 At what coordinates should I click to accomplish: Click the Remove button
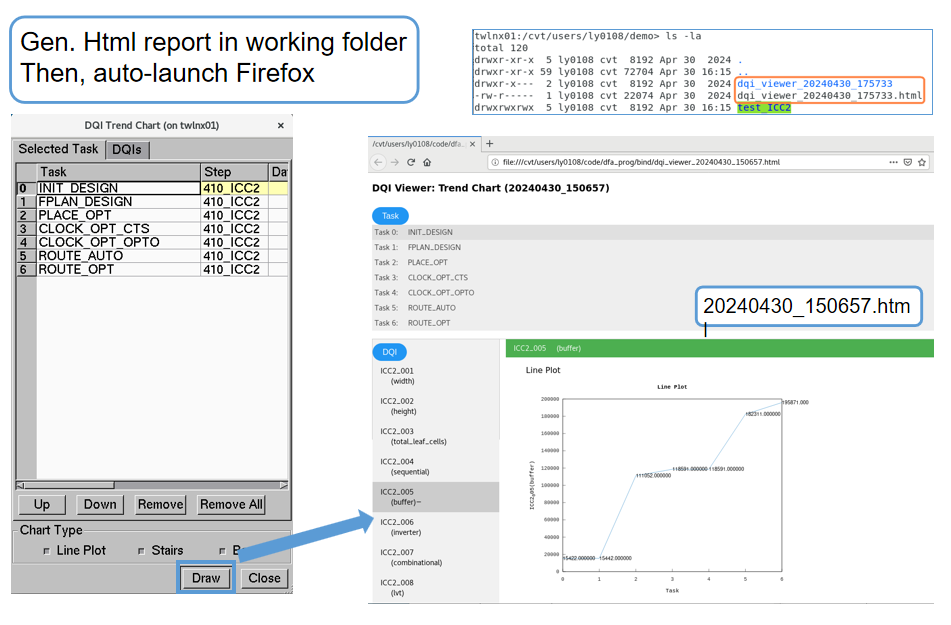tap(160, 504)
